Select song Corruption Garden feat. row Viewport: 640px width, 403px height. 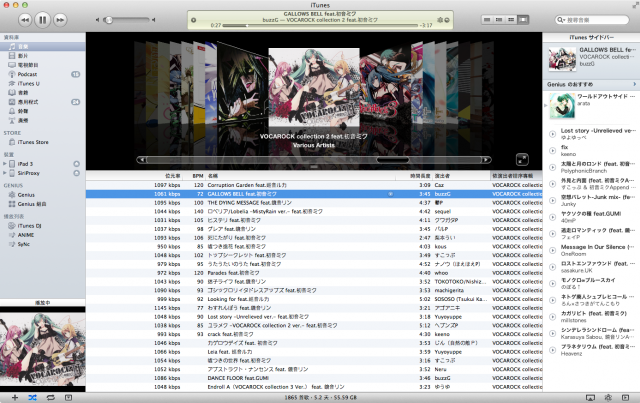click(314, 185)
